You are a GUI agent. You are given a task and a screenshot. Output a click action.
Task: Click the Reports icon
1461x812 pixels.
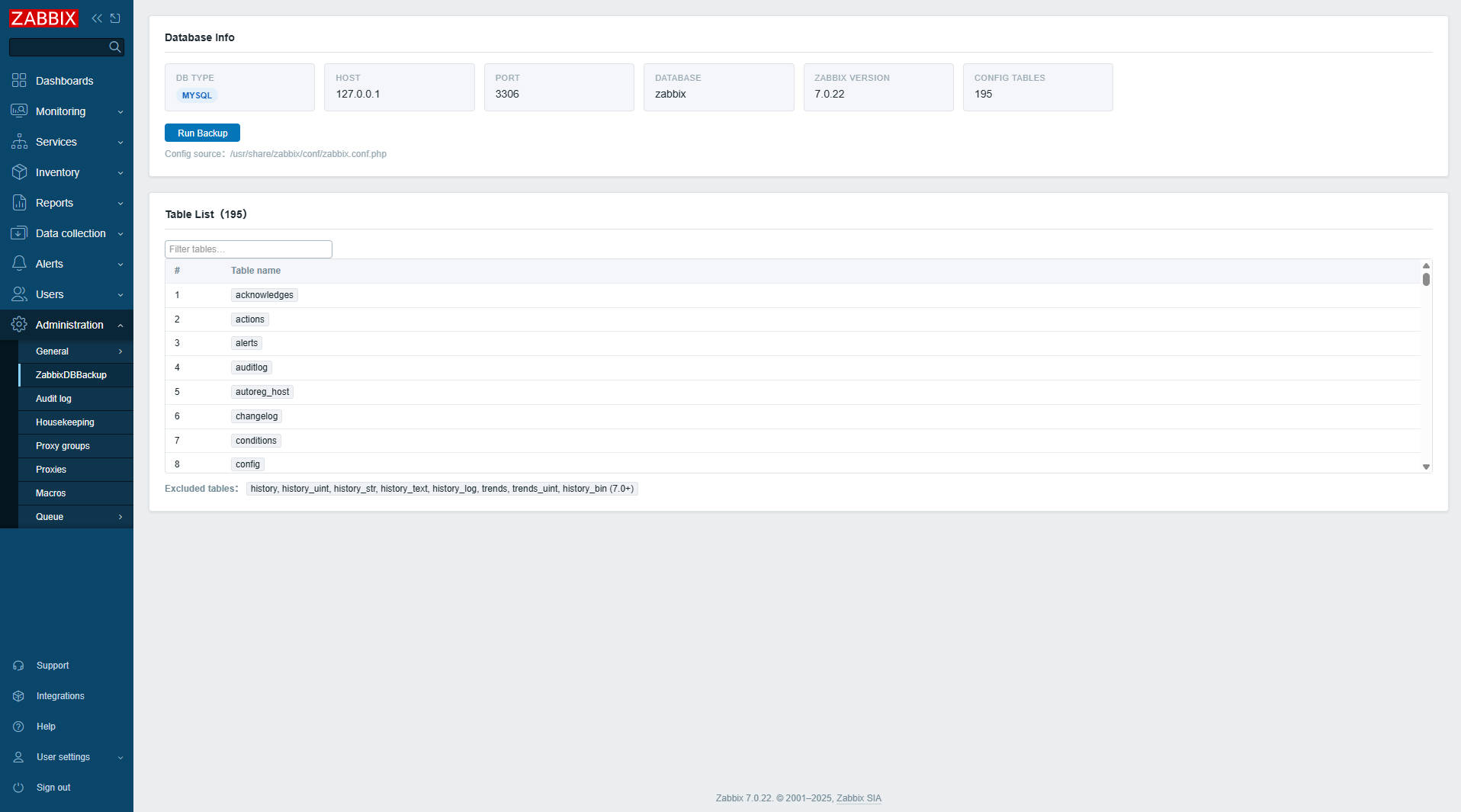click(19, 202)
